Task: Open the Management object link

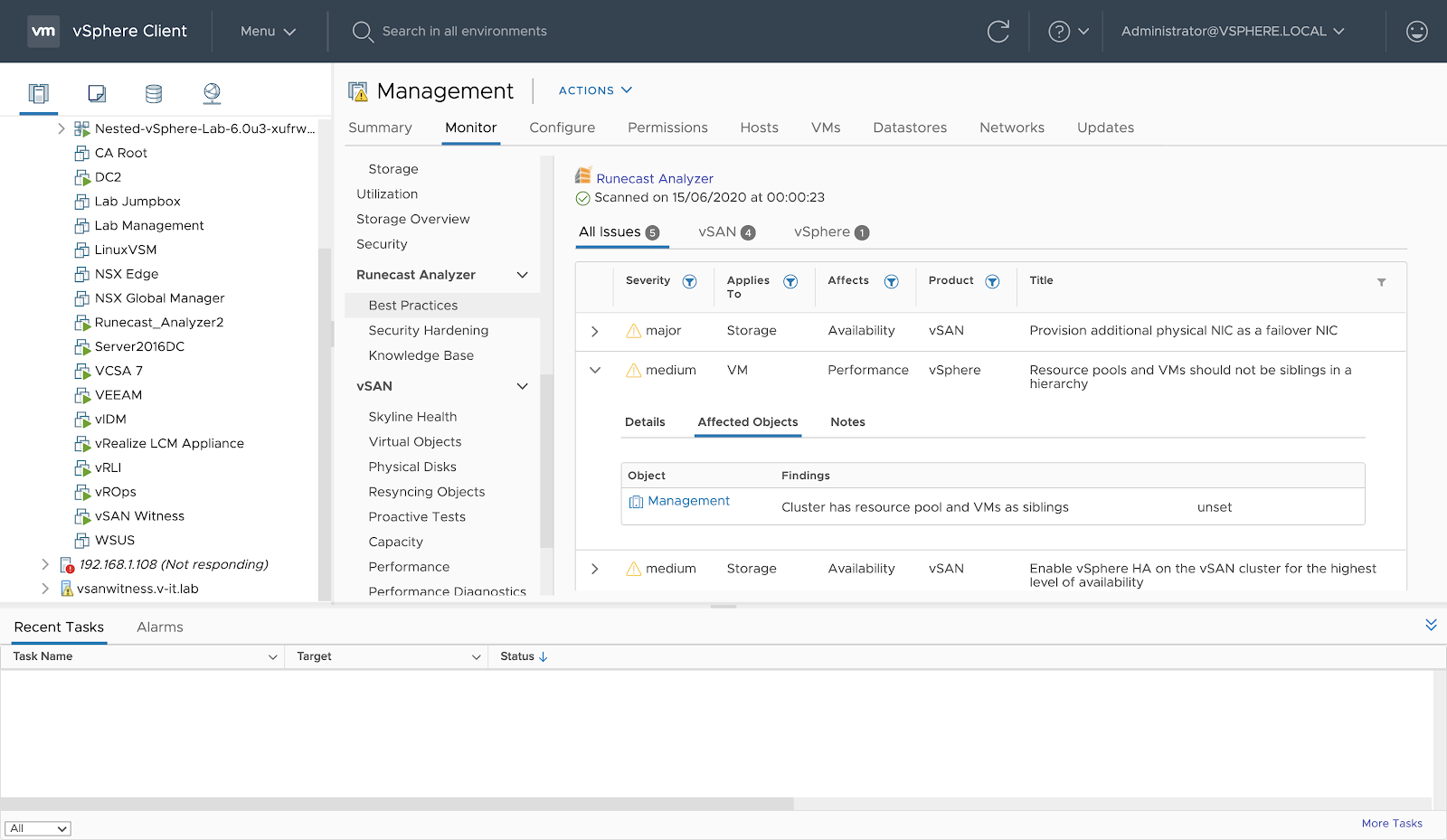Action: click(x=688, y=501)
